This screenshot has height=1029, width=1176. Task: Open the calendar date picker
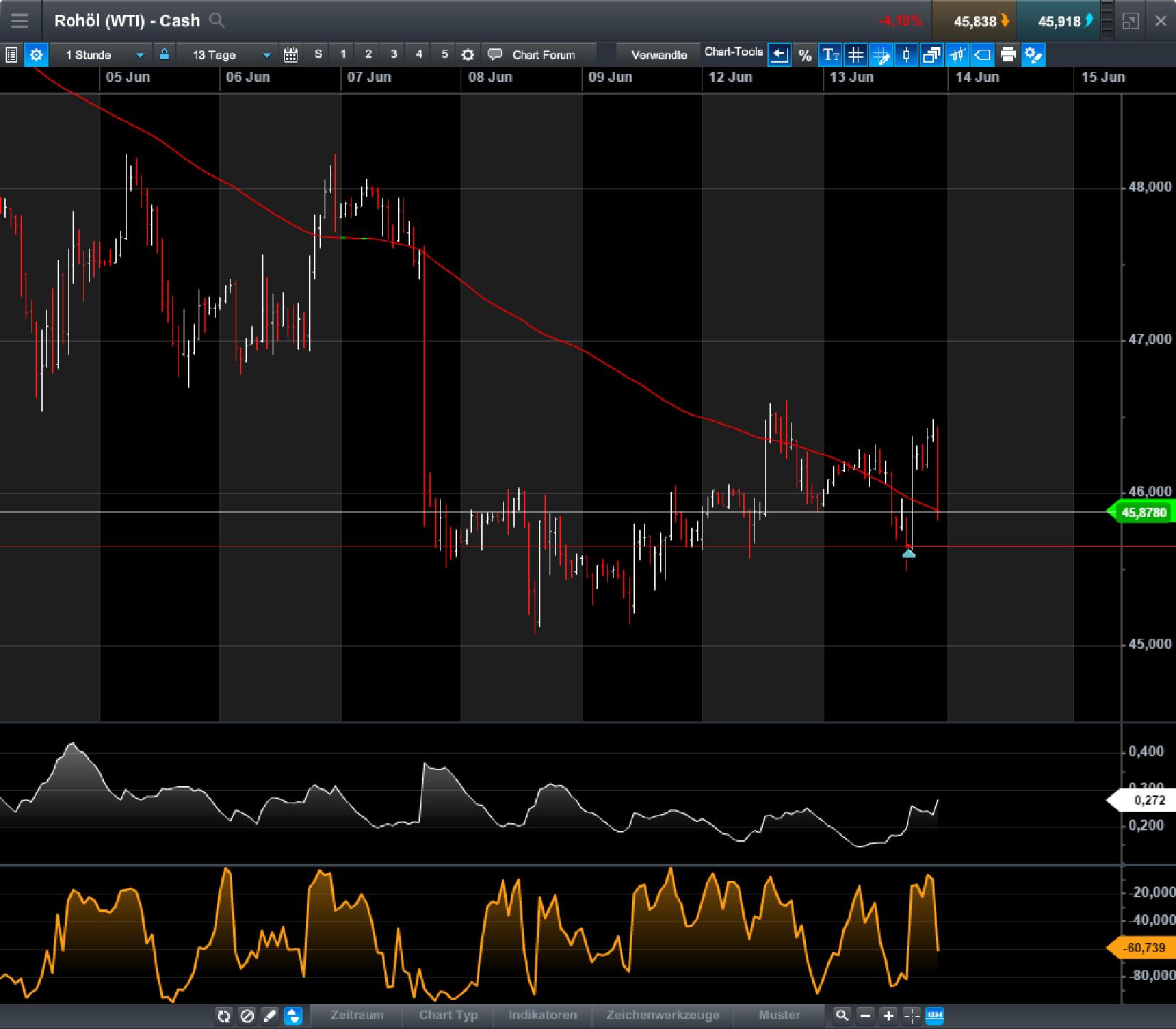pyautogui.click(x=291, y=54)
